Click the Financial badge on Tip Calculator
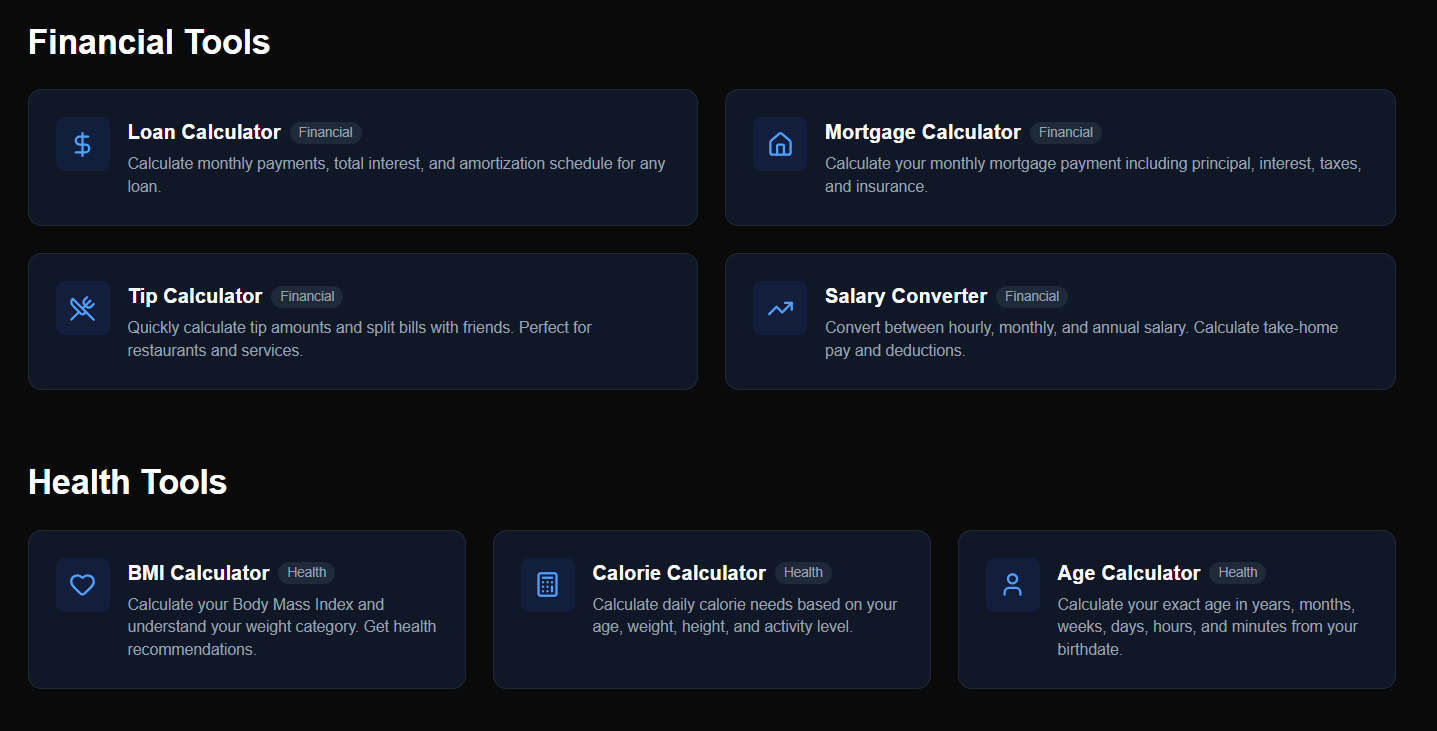The height and width of the screenshot is (731, 1437). [307, 296]
